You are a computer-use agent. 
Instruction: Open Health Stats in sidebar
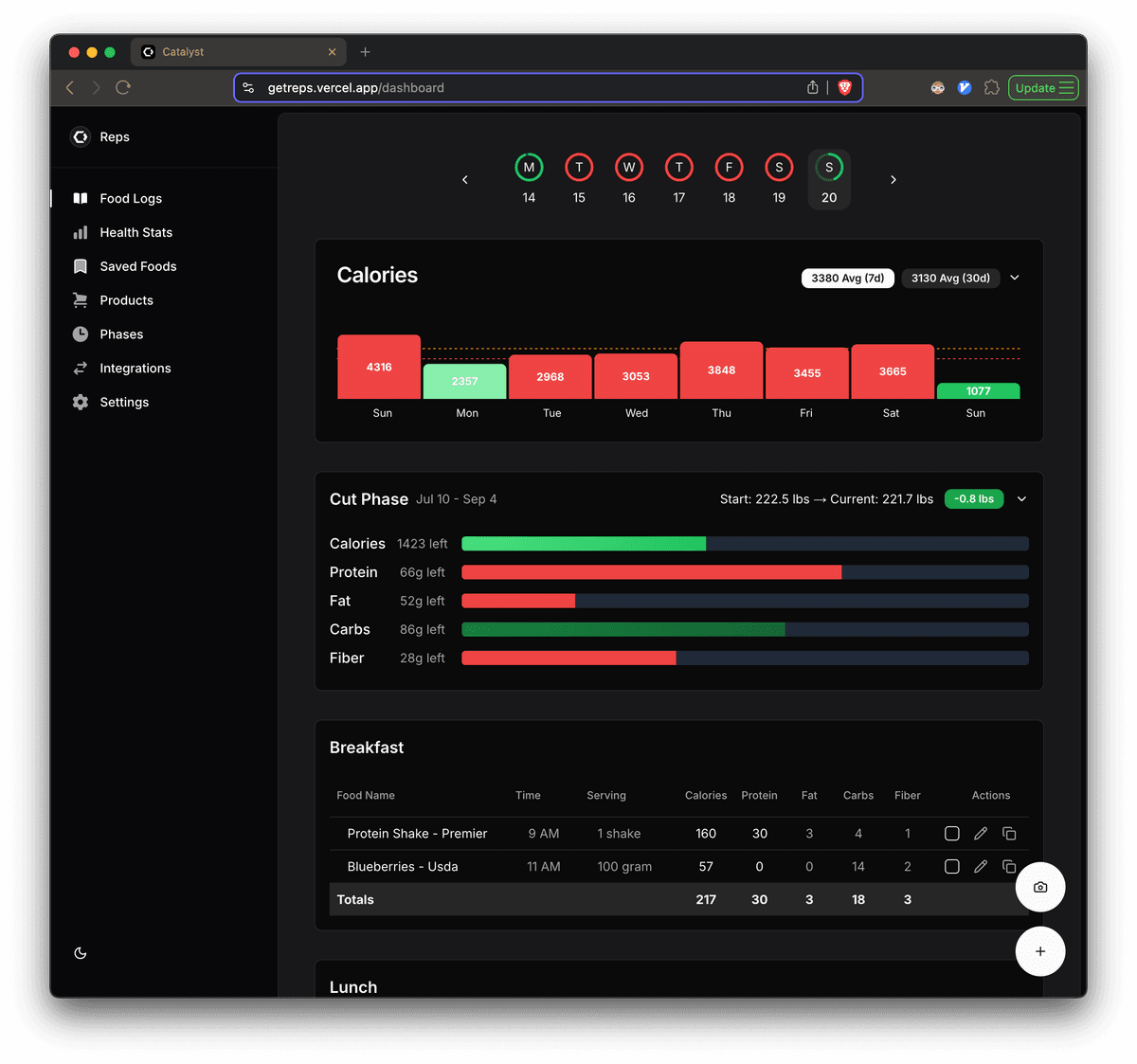pyautogui.click(x=135, y=233)
